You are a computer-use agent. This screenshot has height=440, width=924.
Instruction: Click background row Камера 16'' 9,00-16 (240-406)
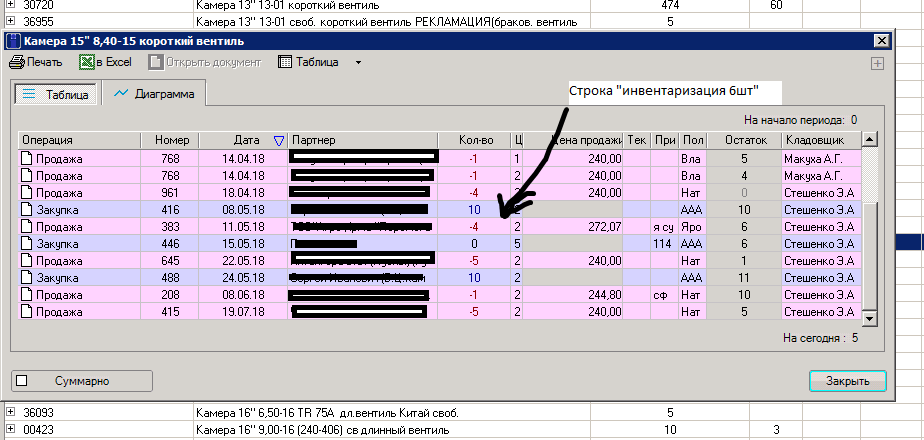click(323, 429)
